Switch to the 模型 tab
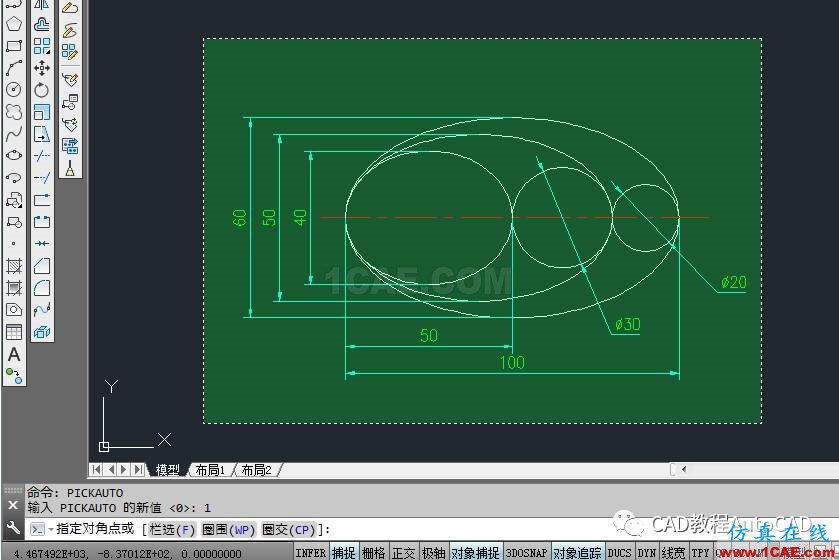Image resolution: width=839 pixels, height=560 pixels. pos(167,470)
